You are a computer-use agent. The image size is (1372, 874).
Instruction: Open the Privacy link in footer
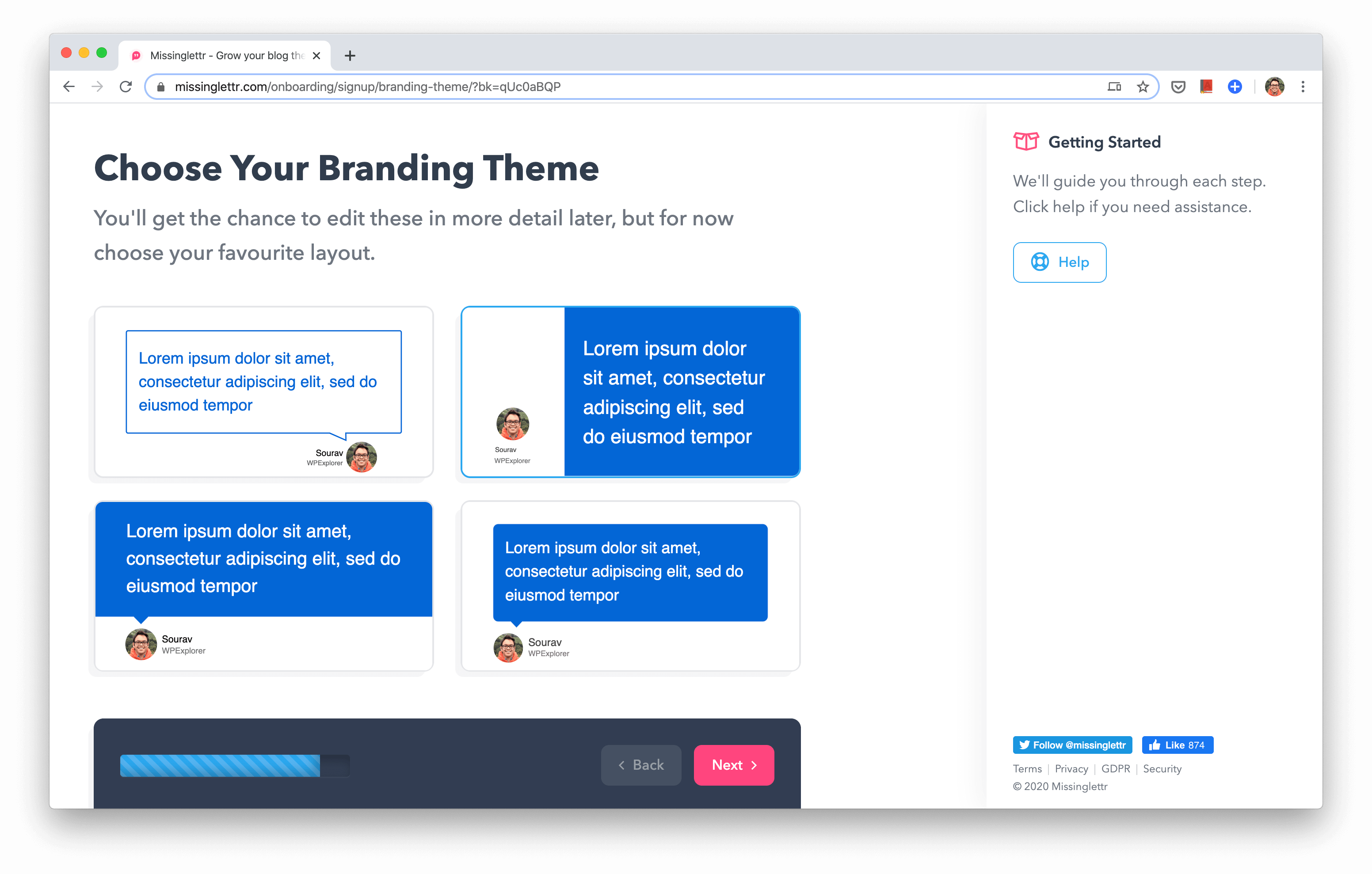click(x=1072, y=768)
